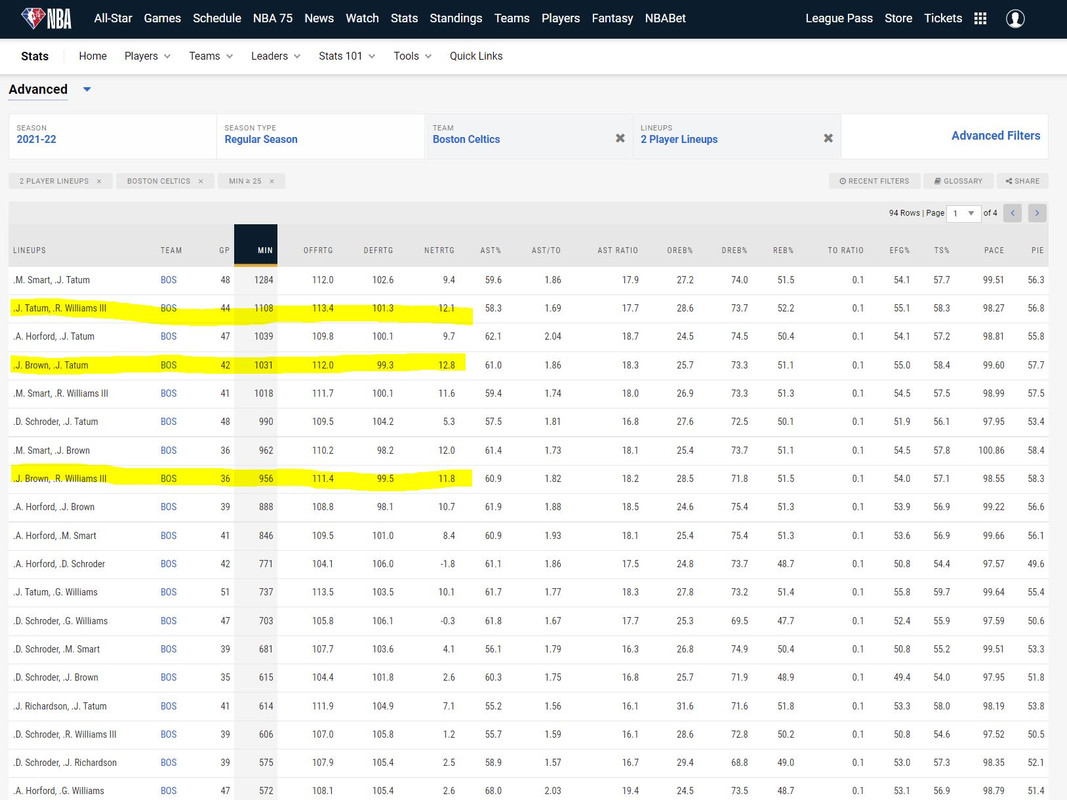Open Watch in top navigation
Screen dimensions: 1067x800
[362, 18]
